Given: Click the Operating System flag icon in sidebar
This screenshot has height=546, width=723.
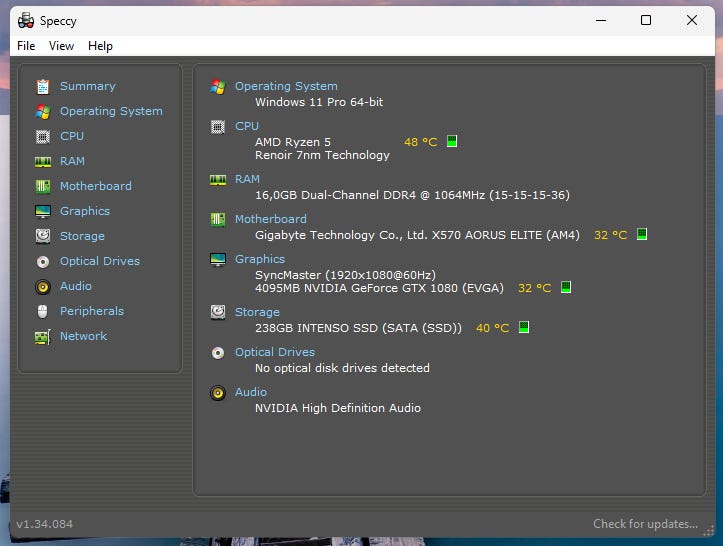Looking at the screenshot, I should (x=43, y=111).
